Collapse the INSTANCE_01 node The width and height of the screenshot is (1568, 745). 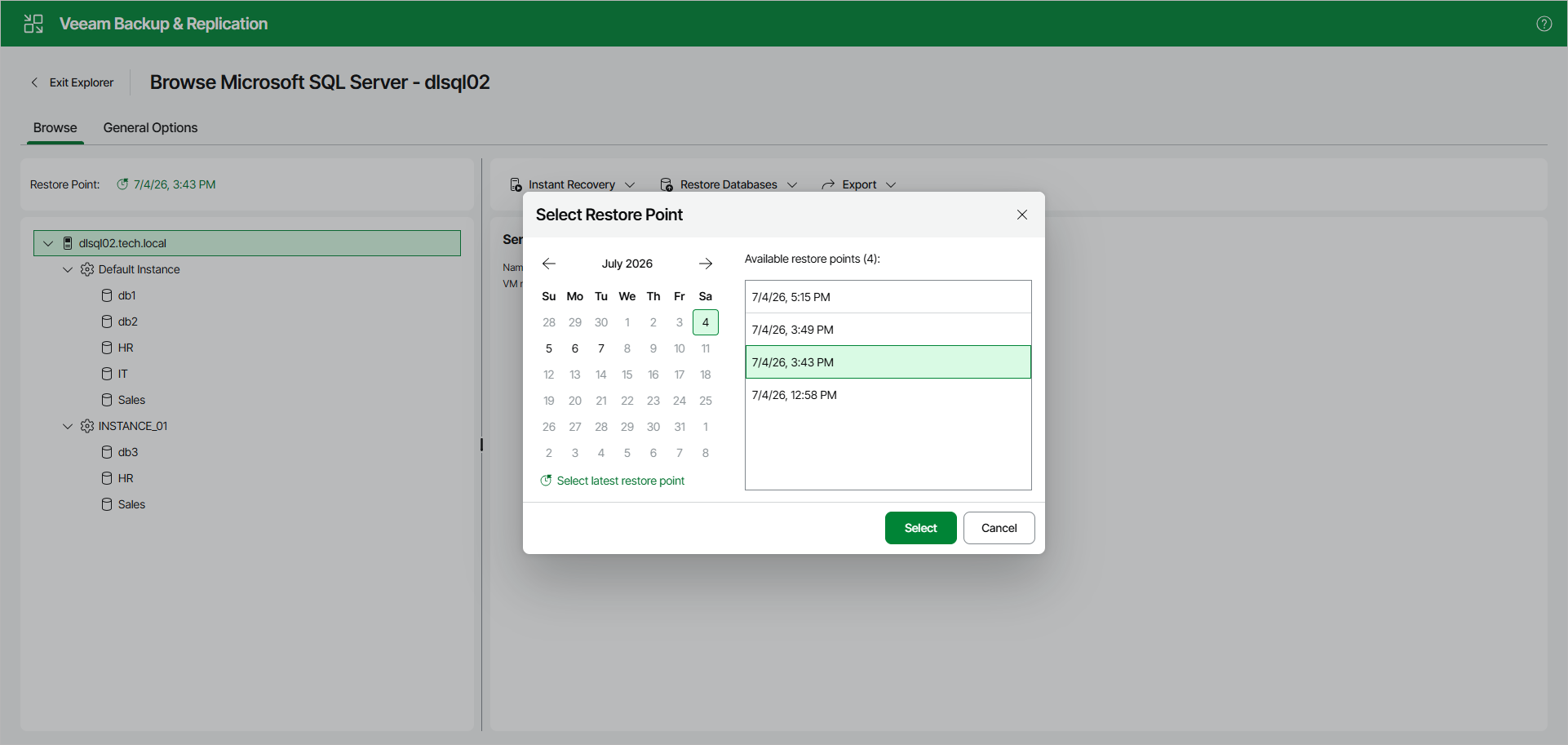click(x=68, y=426)
